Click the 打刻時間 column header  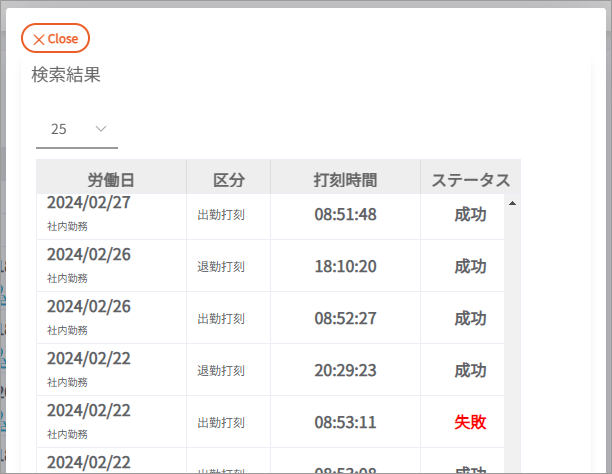[345, 180]
